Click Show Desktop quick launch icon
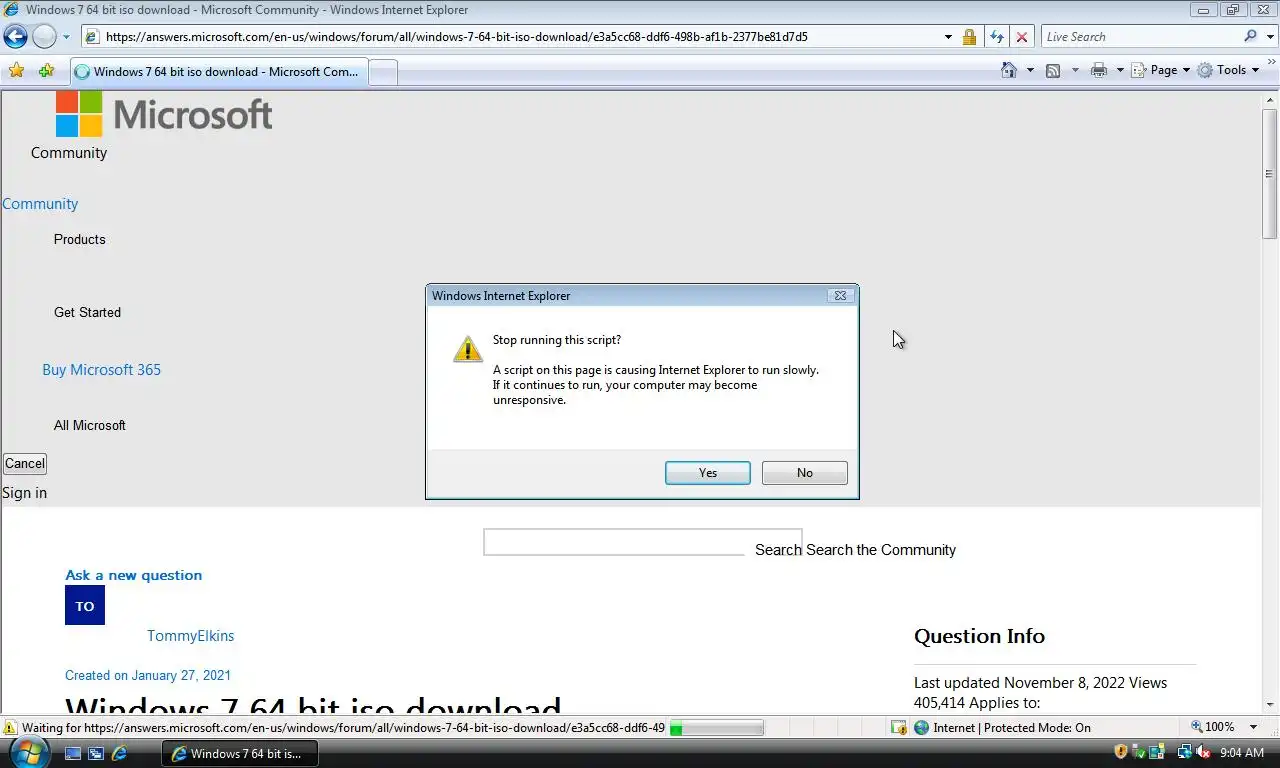Screen dimensions: 1280x768 pos(73,753)
